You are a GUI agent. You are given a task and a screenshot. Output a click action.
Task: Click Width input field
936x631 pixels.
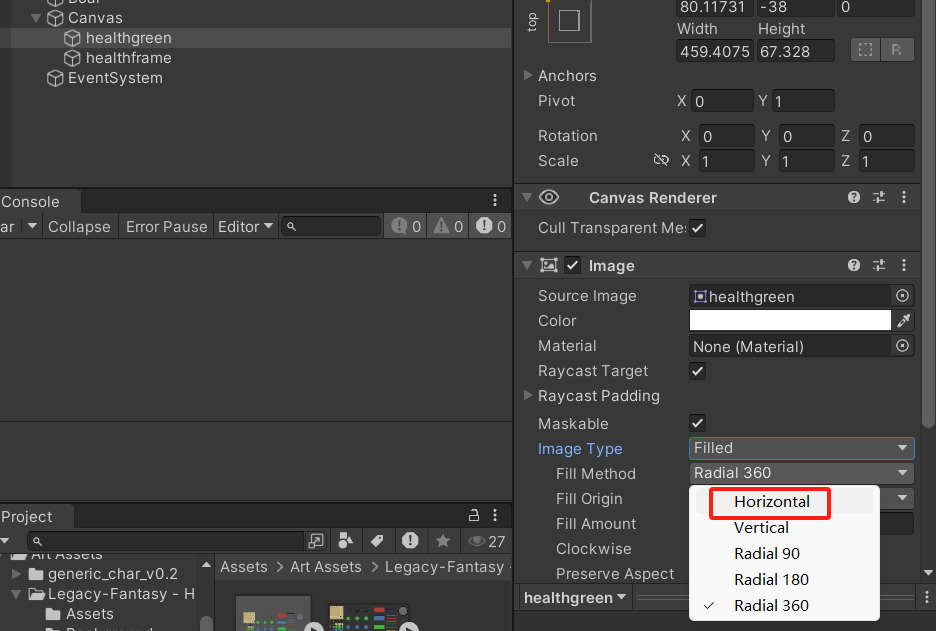(x=715, y=51)
